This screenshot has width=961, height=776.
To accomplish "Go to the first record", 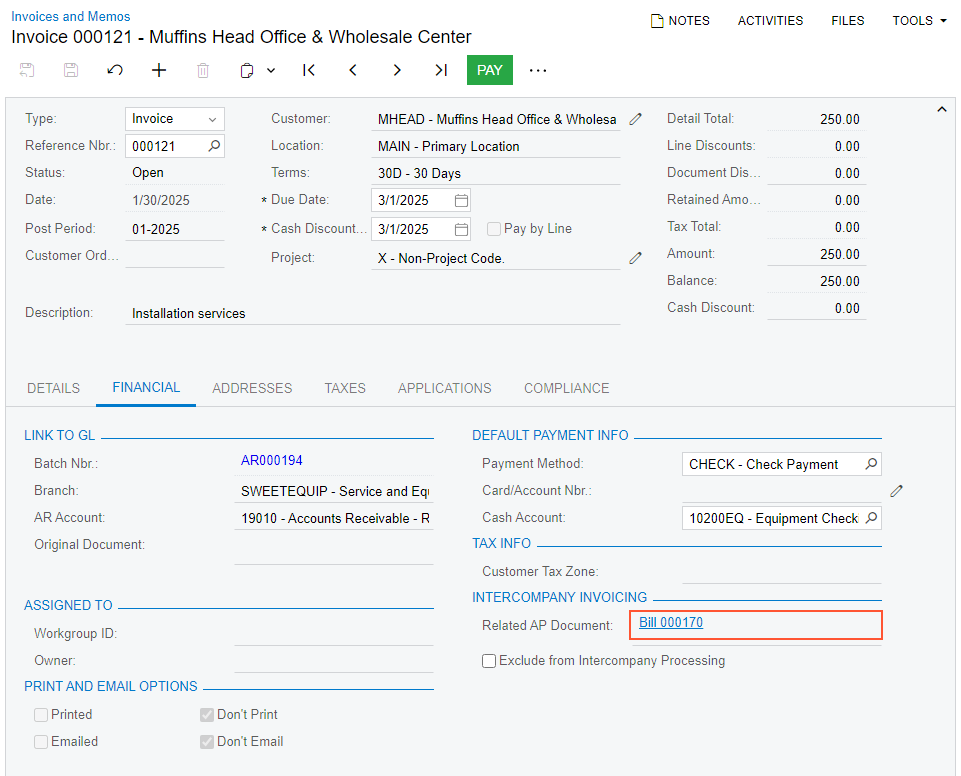I will pyautogui.click(x=309, y=70).
